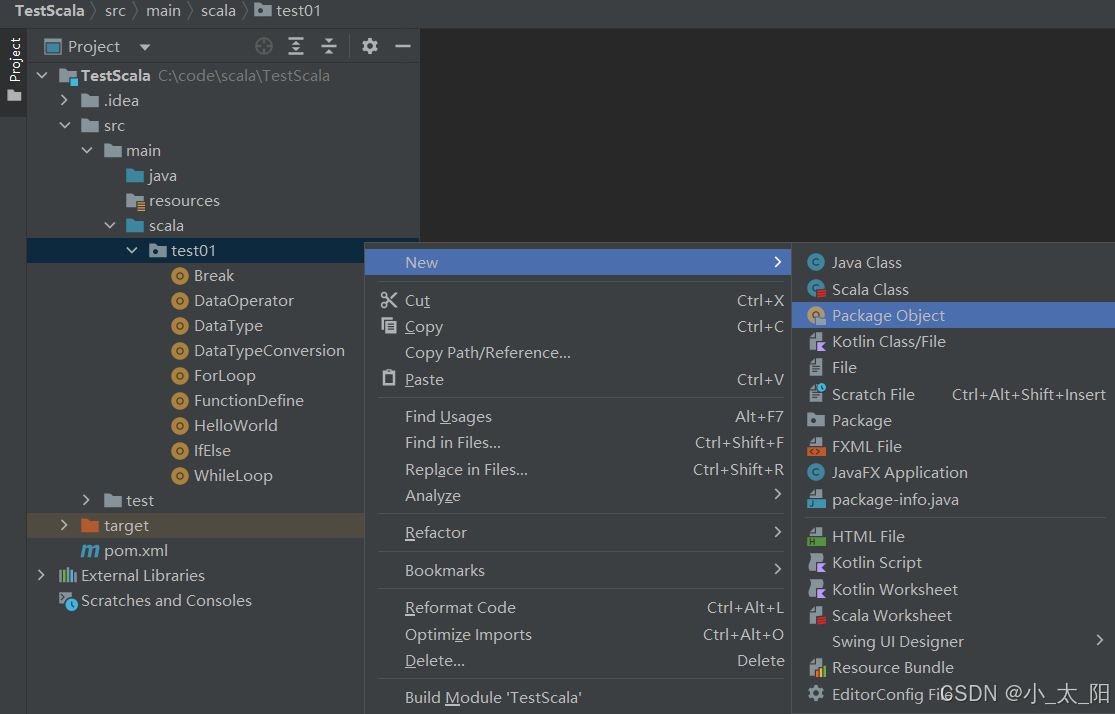
Task: Click the Paste clipboard icon
Action: click(389, 378)
